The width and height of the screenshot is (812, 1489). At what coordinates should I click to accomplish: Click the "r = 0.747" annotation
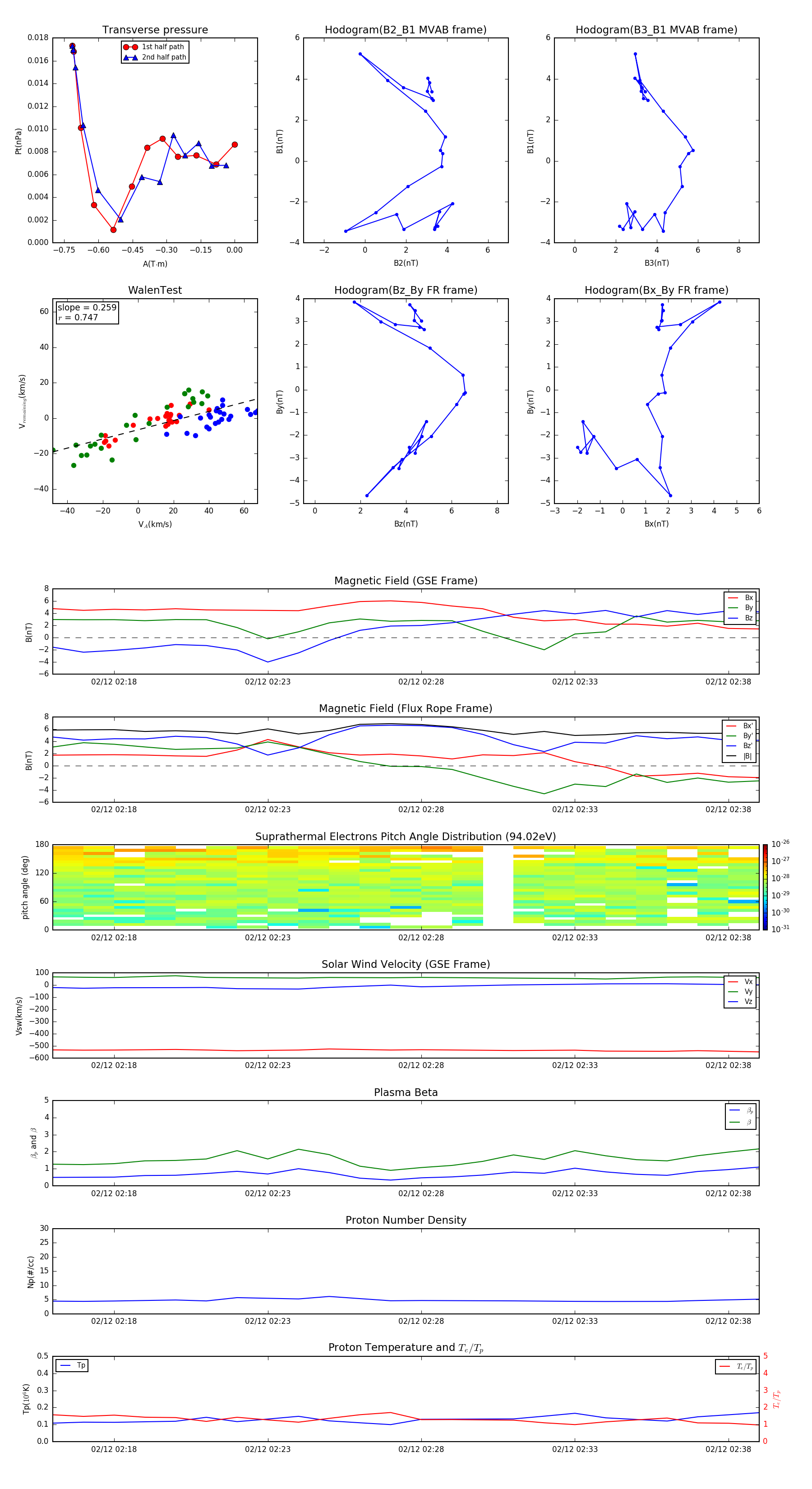pos(78,317)
